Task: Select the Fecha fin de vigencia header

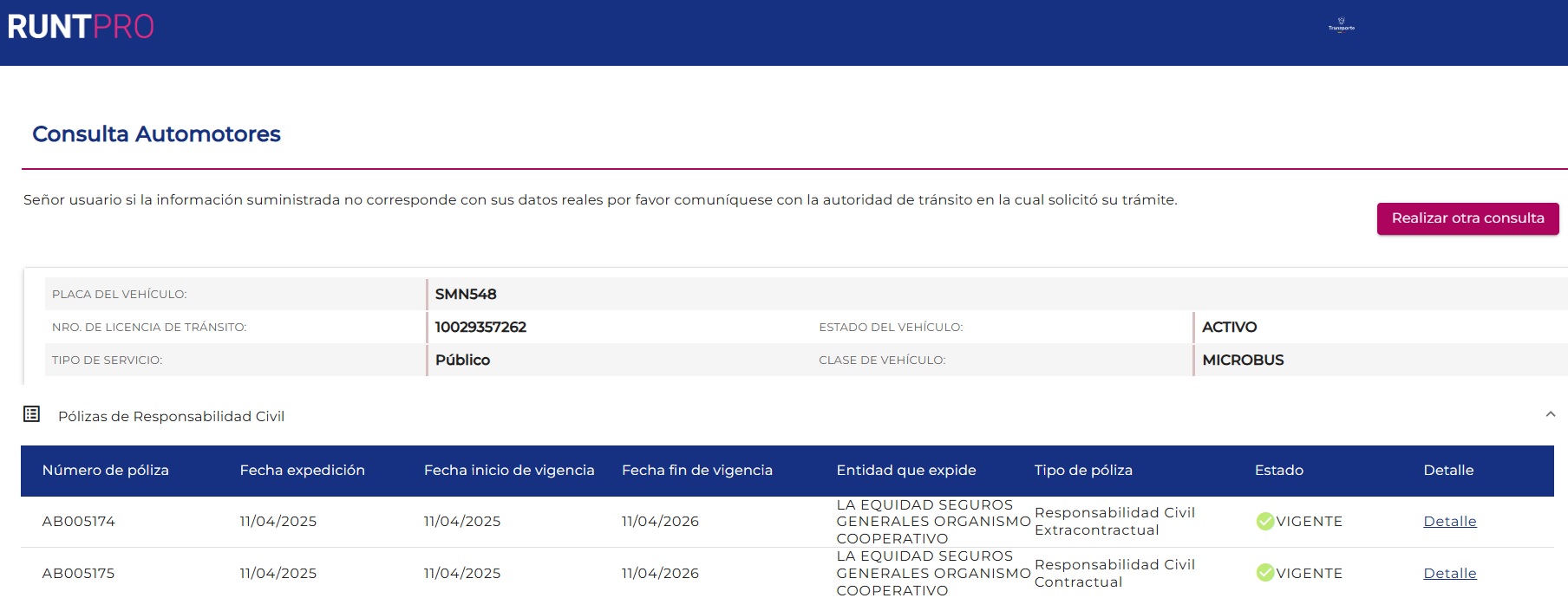Action: pos(696,470)
